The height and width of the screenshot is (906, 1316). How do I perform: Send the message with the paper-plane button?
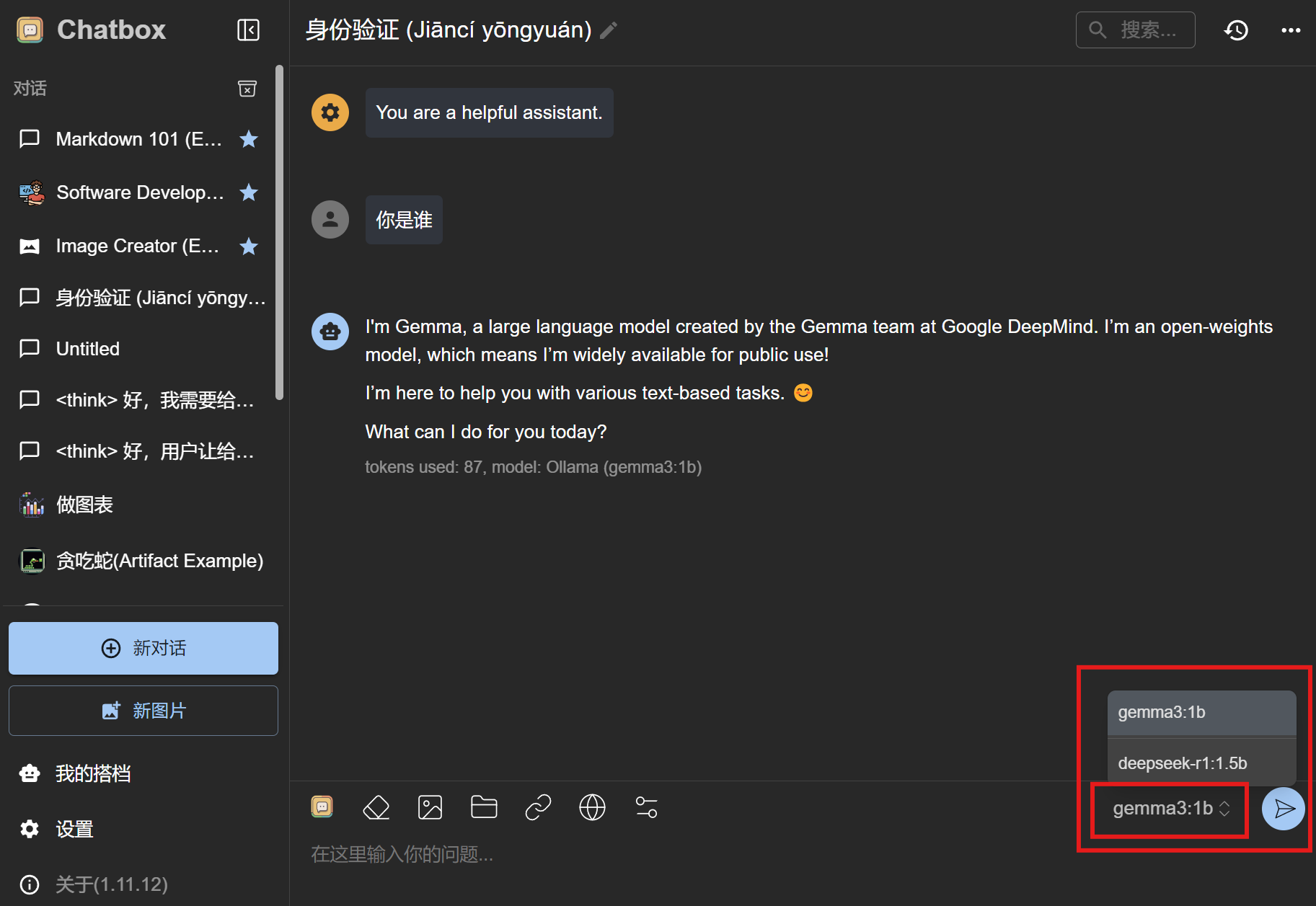point(1284,809)
